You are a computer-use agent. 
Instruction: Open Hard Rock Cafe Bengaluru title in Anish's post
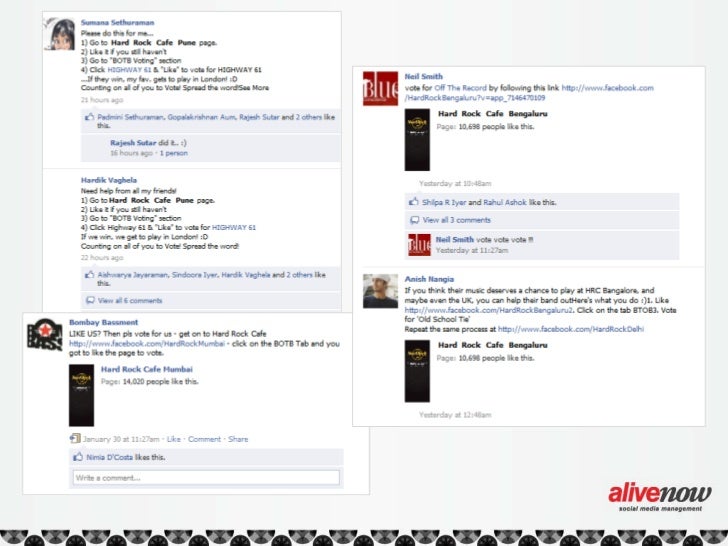pos(493,345)
